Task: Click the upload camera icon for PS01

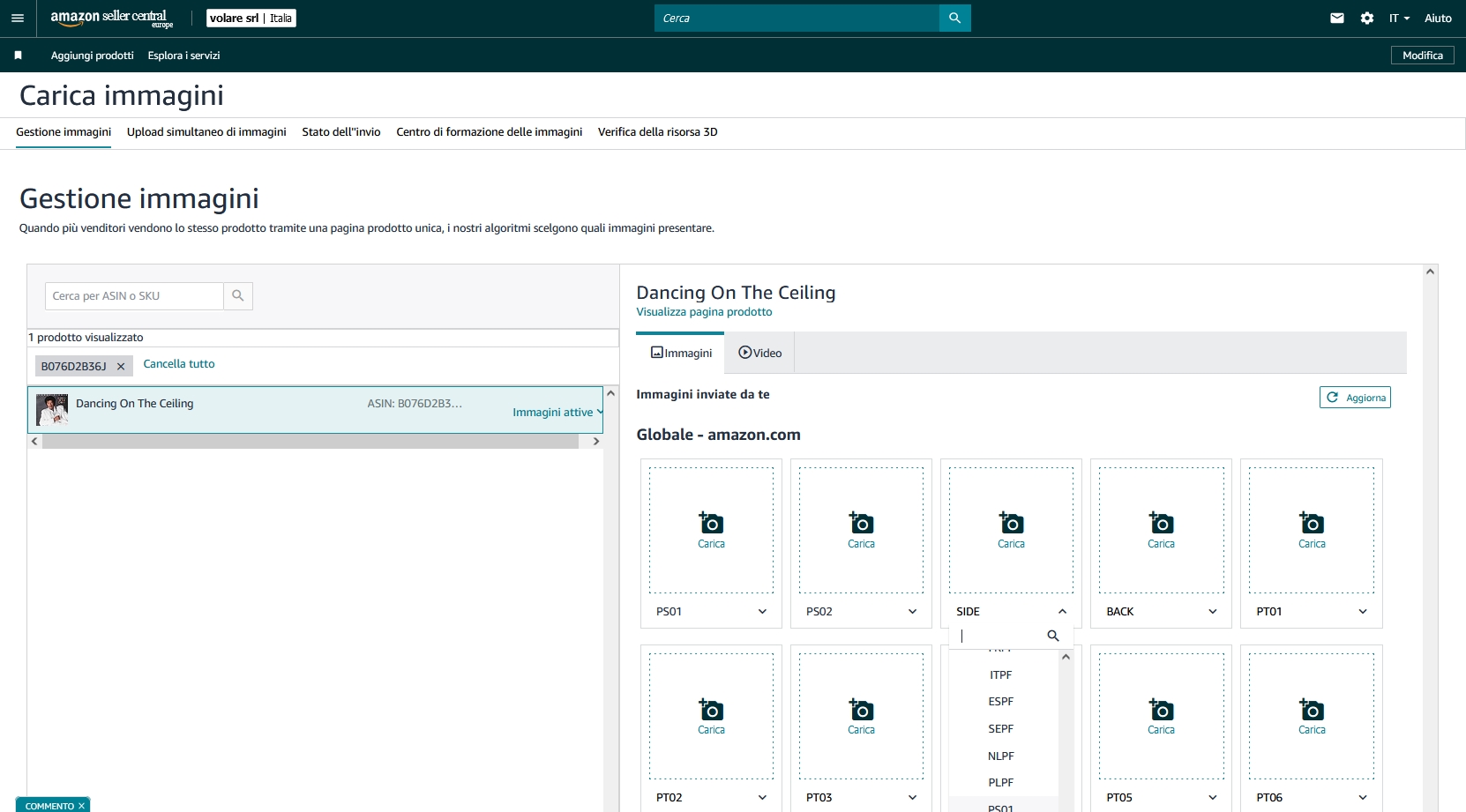Action: coord(711,524)
